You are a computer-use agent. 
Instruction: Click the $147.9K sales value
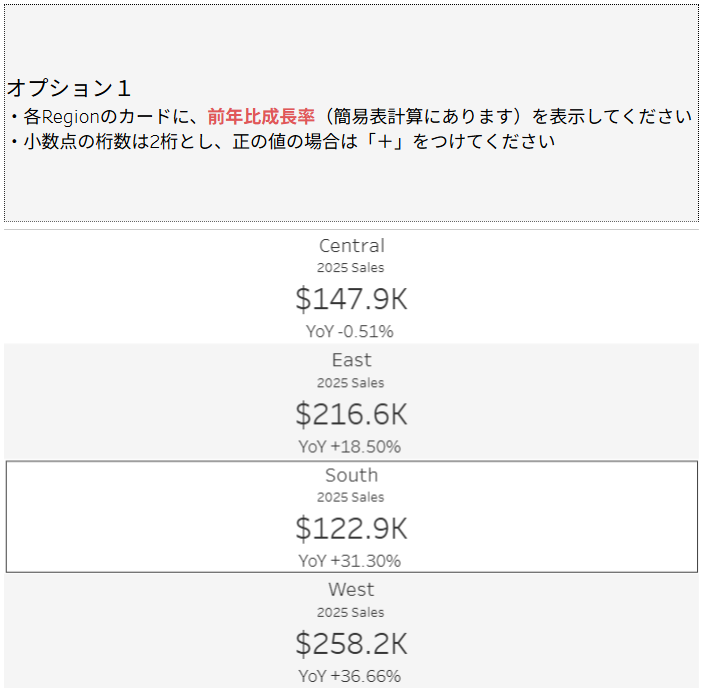coord(351,299)
